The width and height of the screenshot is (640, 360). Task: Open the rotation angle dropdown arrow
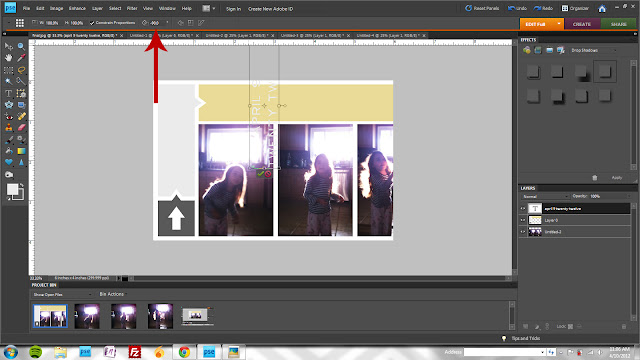(x=167, y=22)
